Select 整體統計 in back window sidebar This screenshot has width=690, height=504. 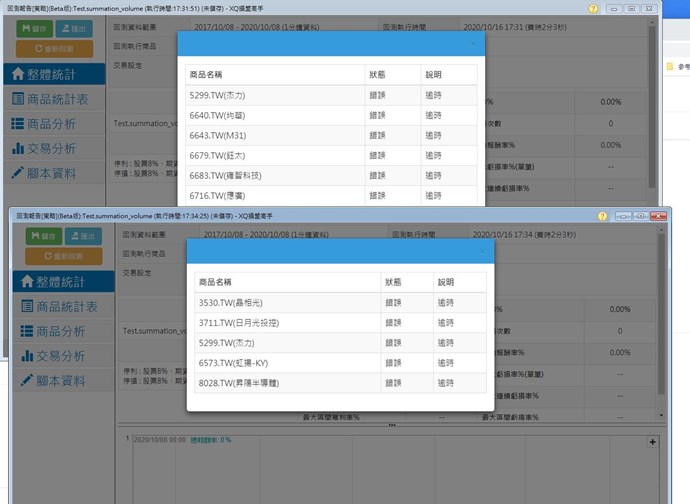click(x=55, y=74)
